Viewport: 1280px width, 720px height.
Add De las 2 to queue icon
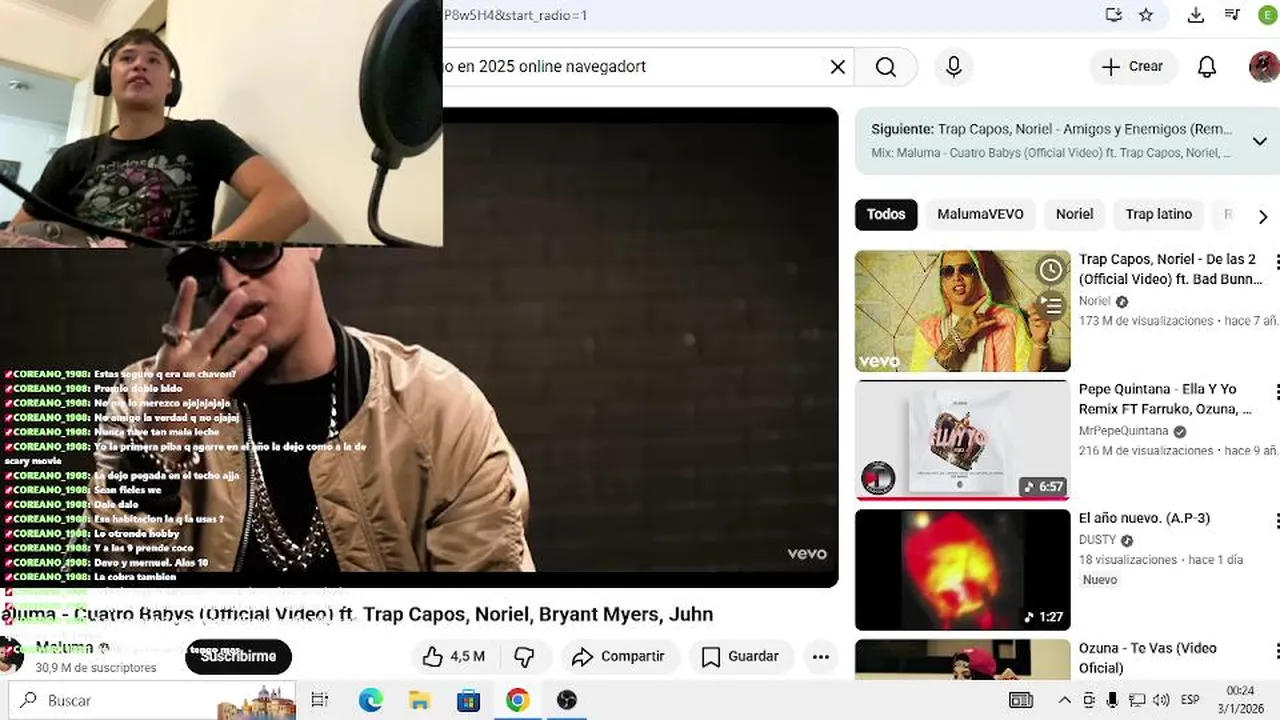(x=1050, y=305)
